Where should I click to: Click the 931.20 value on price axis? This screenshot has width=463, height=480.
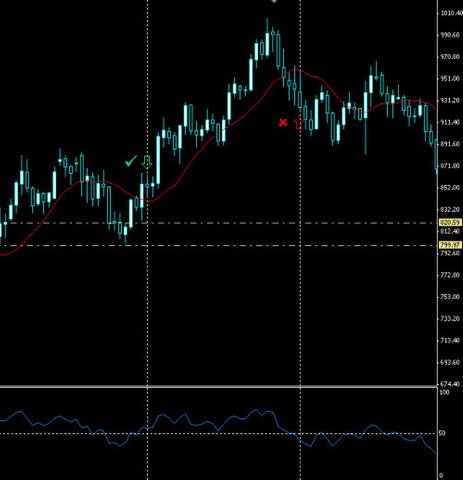click(x=450, y=100)
